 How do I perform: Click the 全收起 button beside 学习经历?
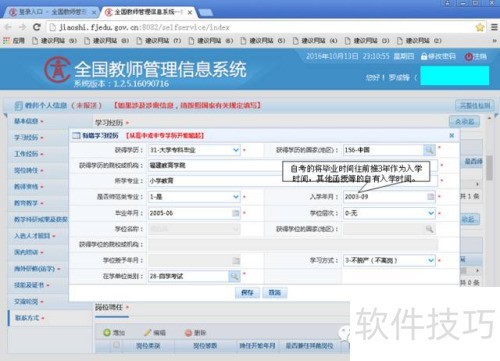point(464,121)
